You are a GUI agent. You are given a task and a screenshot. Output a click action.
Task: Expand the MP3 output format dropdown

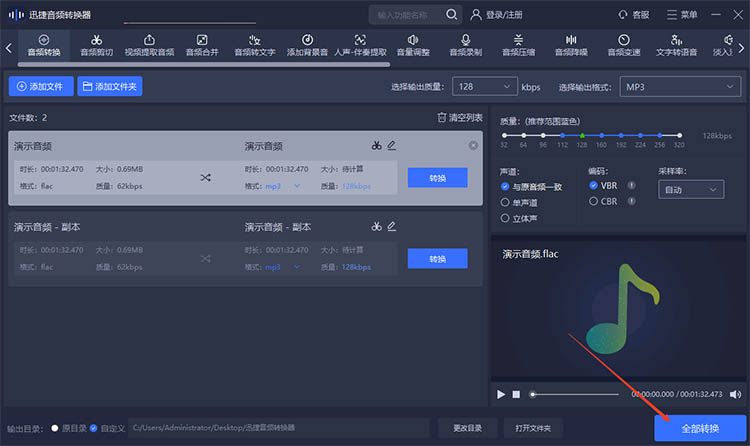click(x=680, y=87)
